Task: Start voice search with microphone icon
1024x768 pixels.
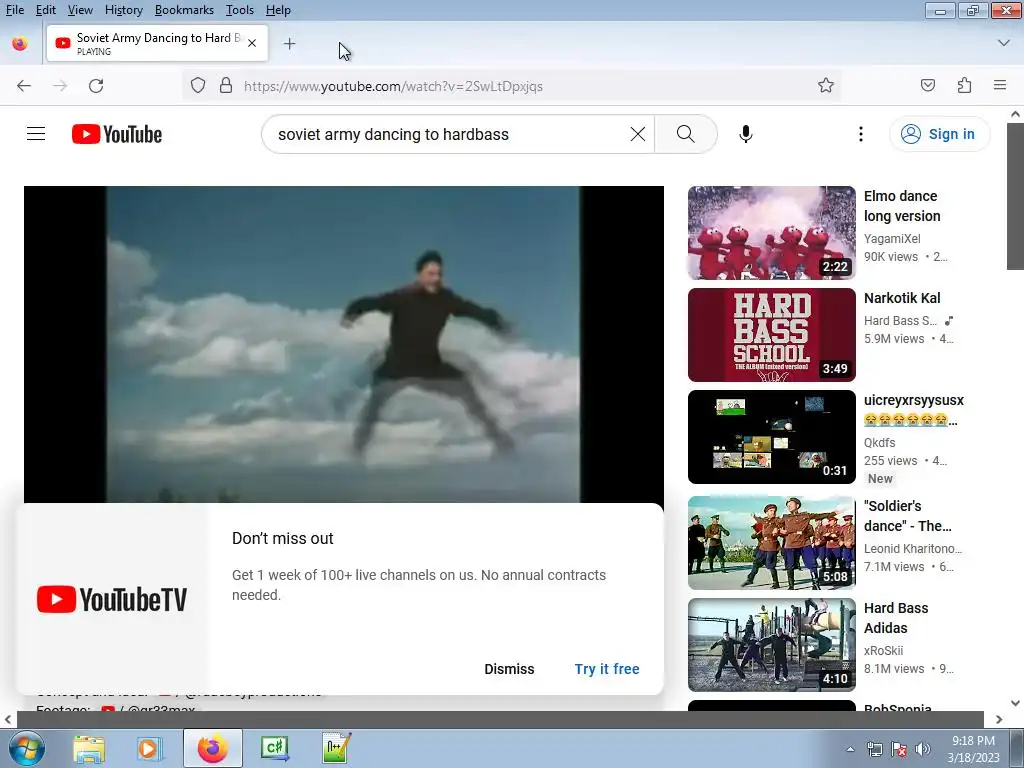Action: [746, 134]
